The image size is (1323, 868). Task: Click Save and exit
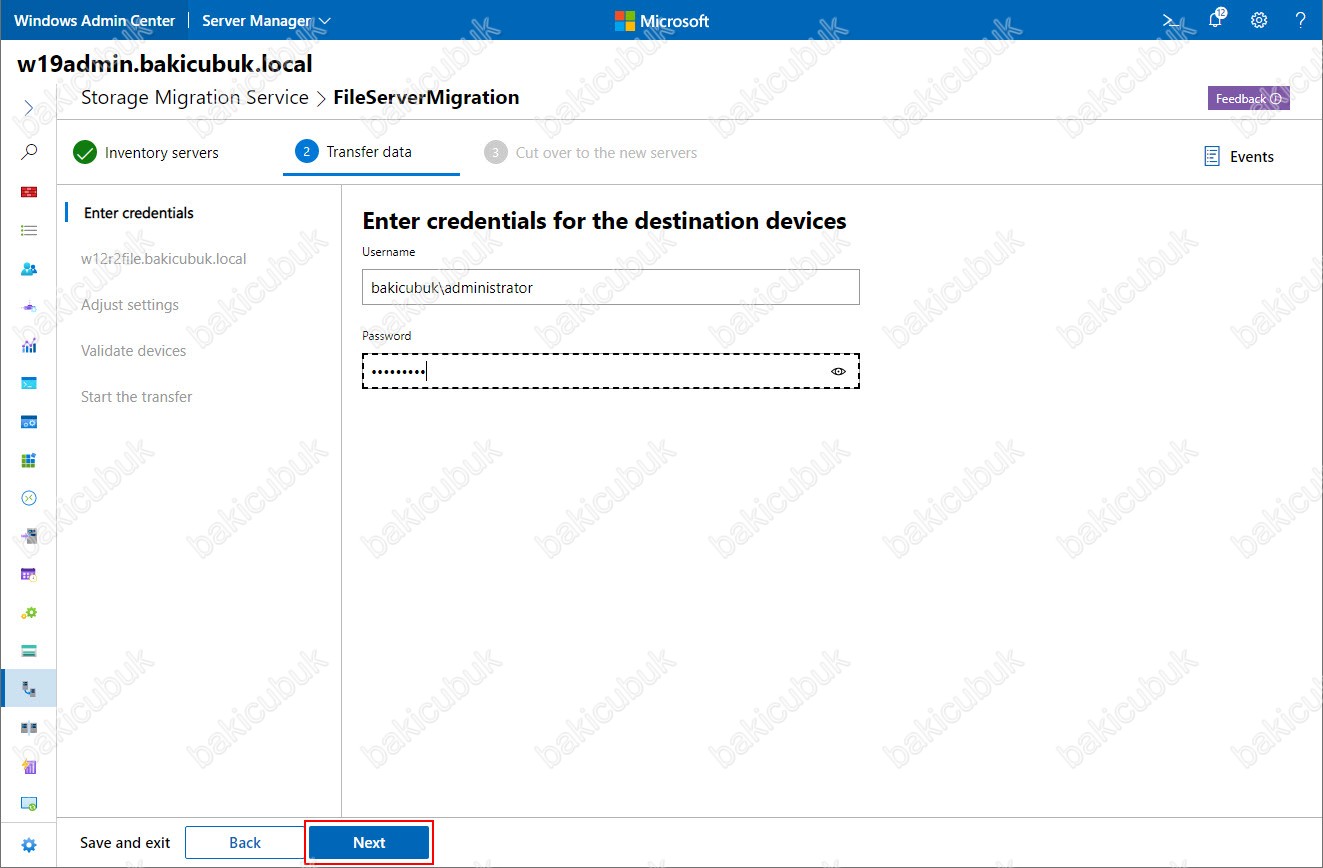(125, 843)
